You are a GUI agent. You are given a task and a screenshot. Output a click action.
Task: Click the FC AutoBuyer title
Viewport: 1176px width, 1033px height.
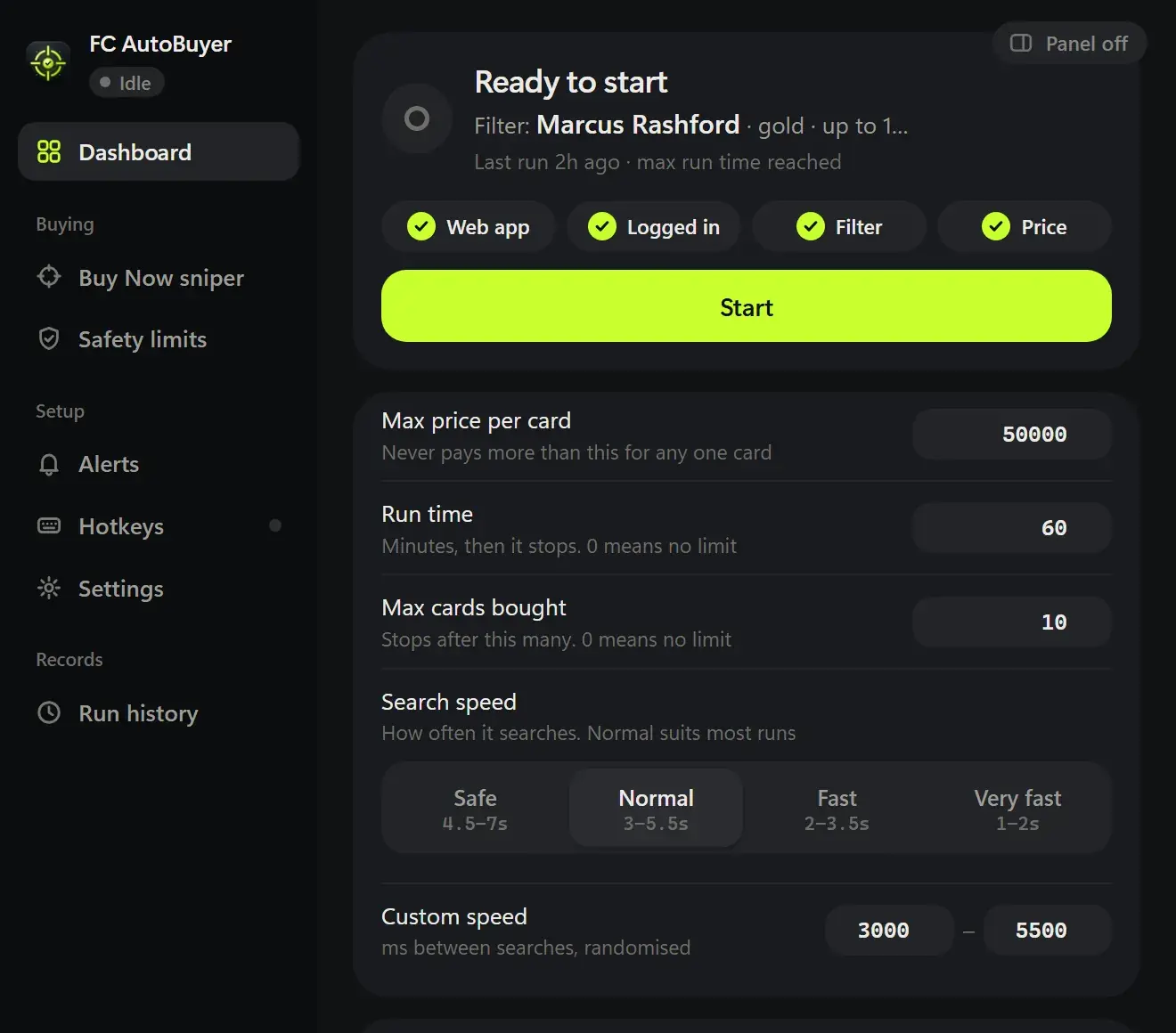click(x=160, y=44)
